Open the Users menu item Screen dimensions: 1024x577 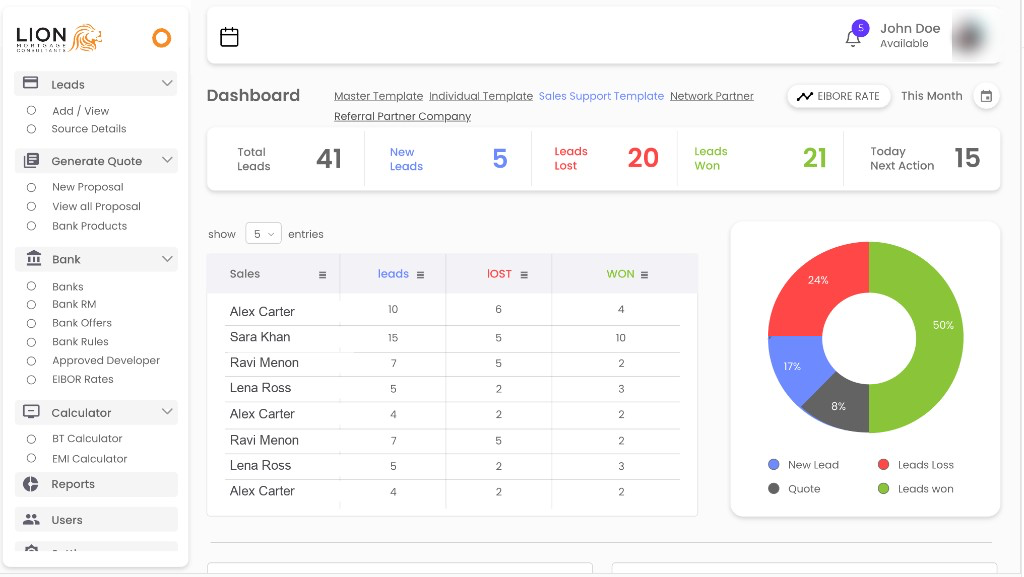tap(96, 520)
